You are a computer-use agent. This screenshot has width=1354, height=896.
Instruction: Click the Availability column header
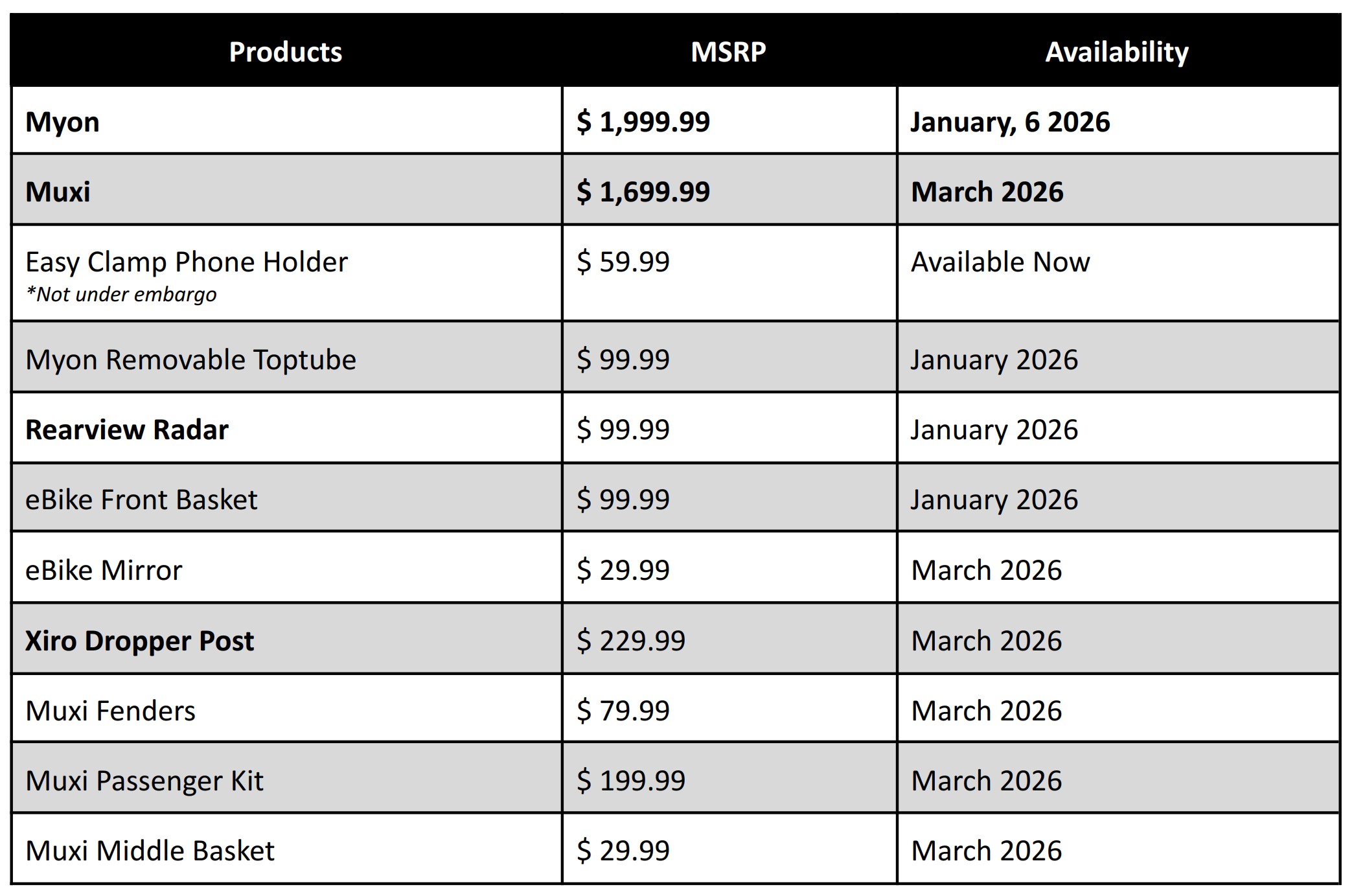(x=1117, y=52)
